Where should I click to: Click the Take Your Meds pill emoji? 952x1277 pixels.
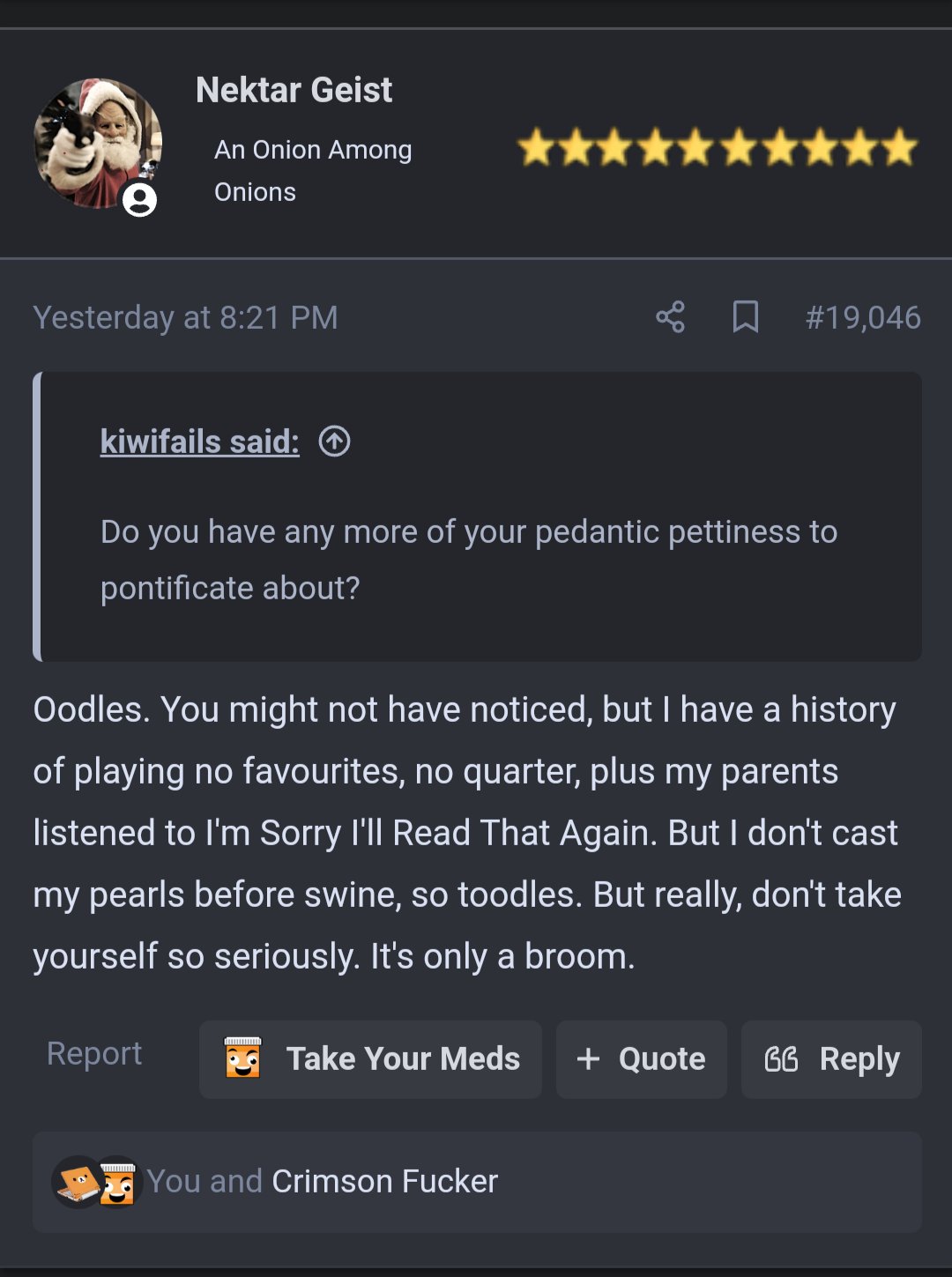[x=243, y=1058]
